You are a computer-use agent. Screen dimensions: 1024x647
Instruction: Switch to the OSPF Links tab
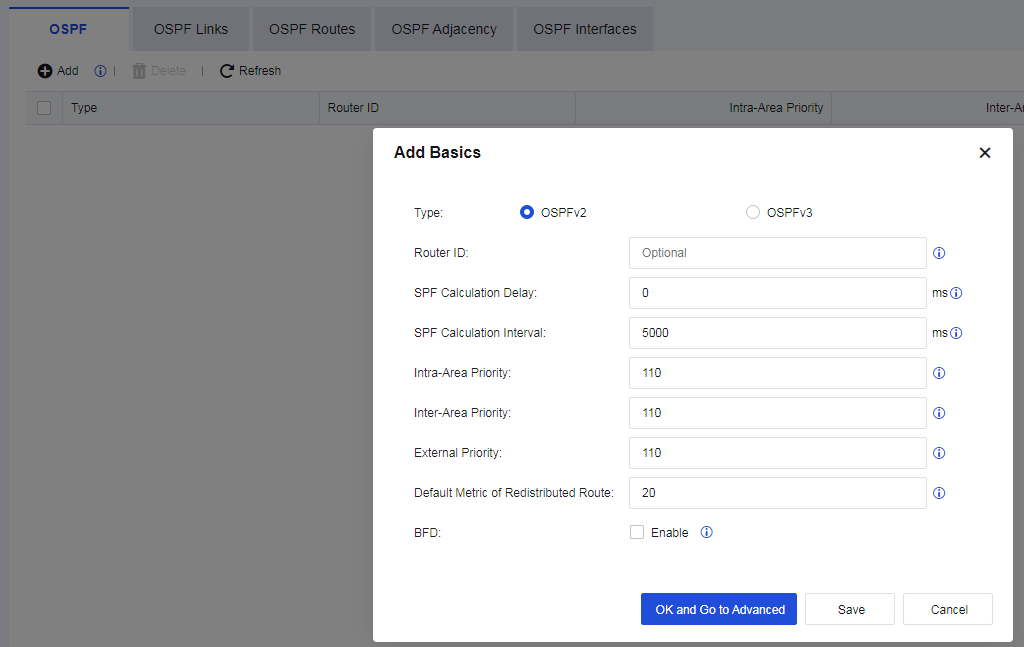pos(191,29)
